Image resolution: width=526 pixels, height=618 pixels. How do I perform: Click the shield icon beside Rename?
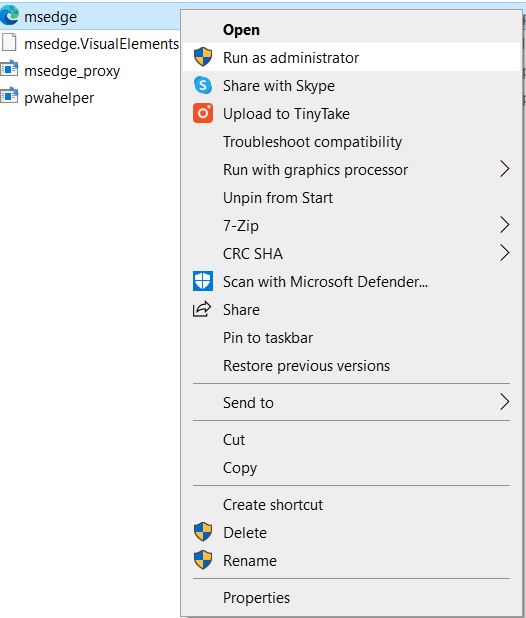(x=203, y=560)
